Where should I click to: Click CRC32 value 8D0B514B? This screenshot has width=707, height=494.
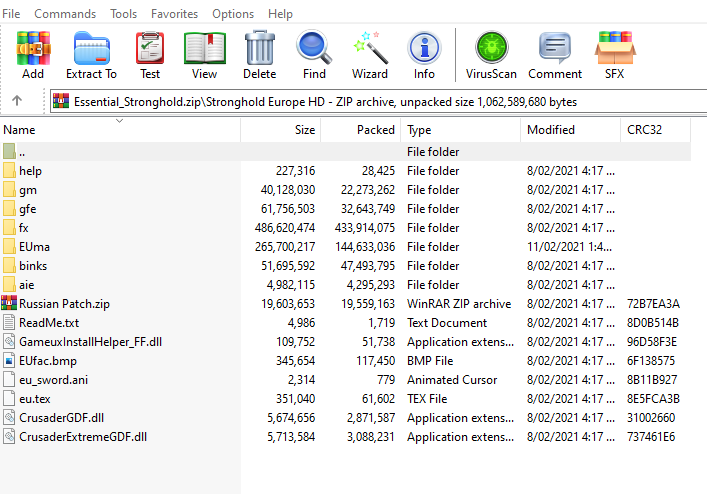click(653, 323)
